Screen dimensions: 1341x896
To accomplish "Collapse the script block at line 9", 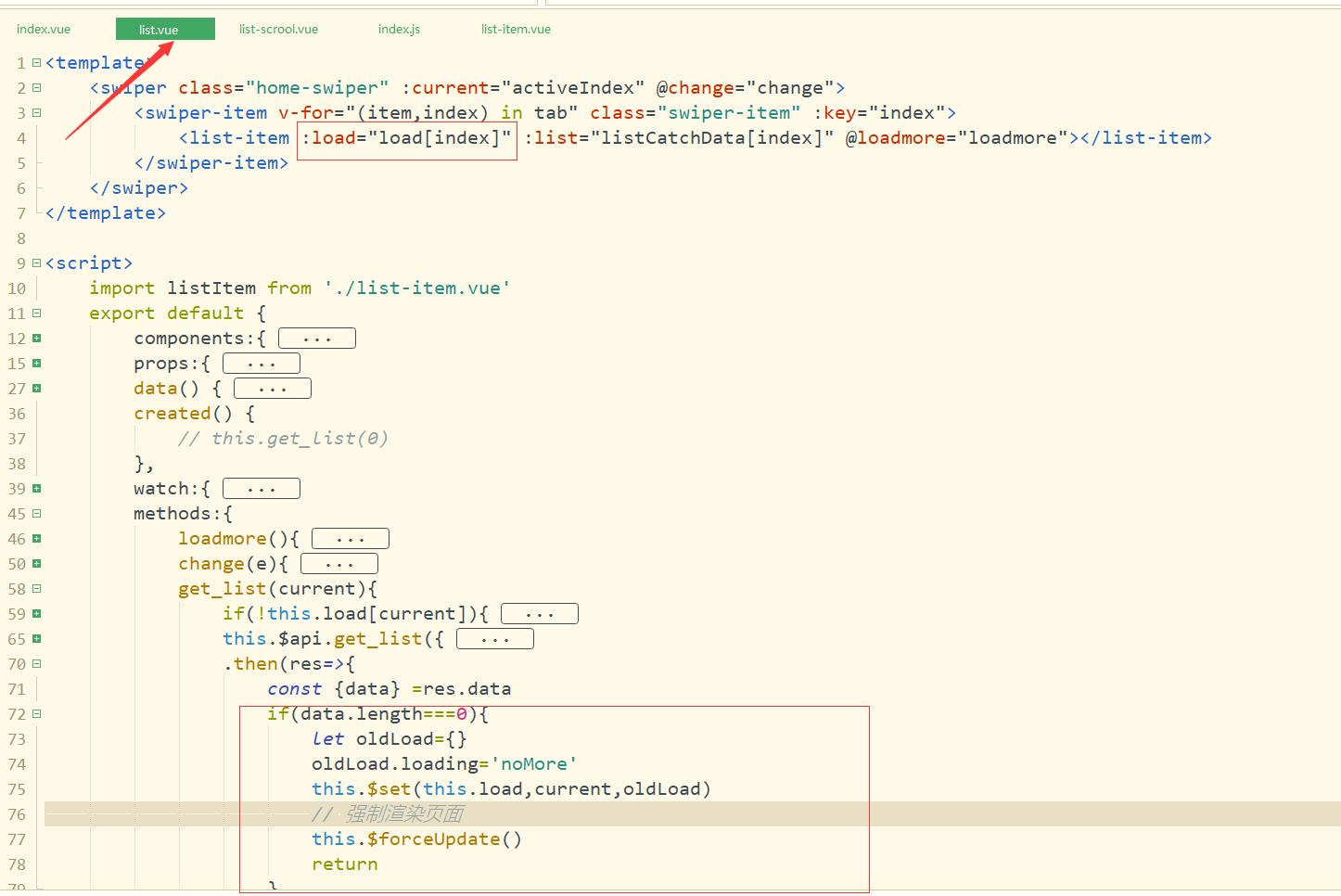I will (x=37, y=263).
